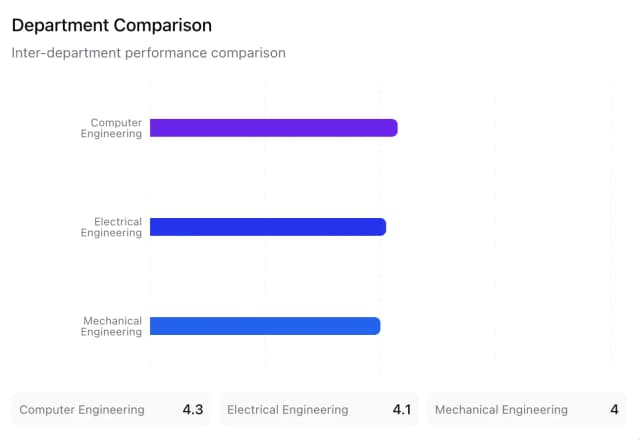Select the Electrical Engineering summary card label
Image resolution: width=640 pixels, height=440 pixels.
(288, 410)
